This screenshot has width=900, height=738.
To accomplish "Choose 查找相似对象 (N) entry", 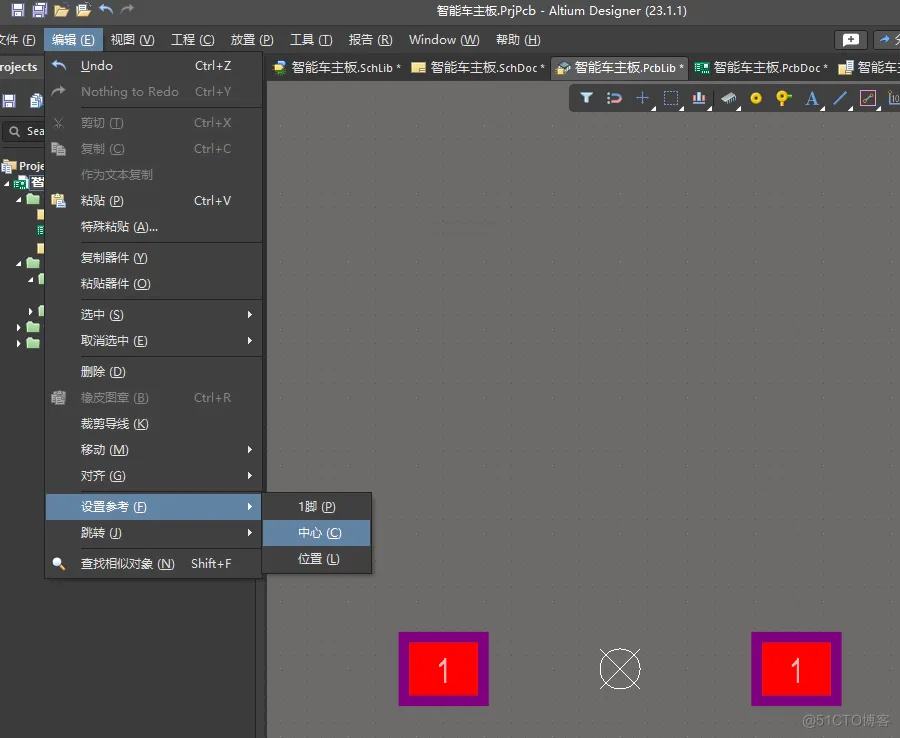I will click(x=154, y=564).
